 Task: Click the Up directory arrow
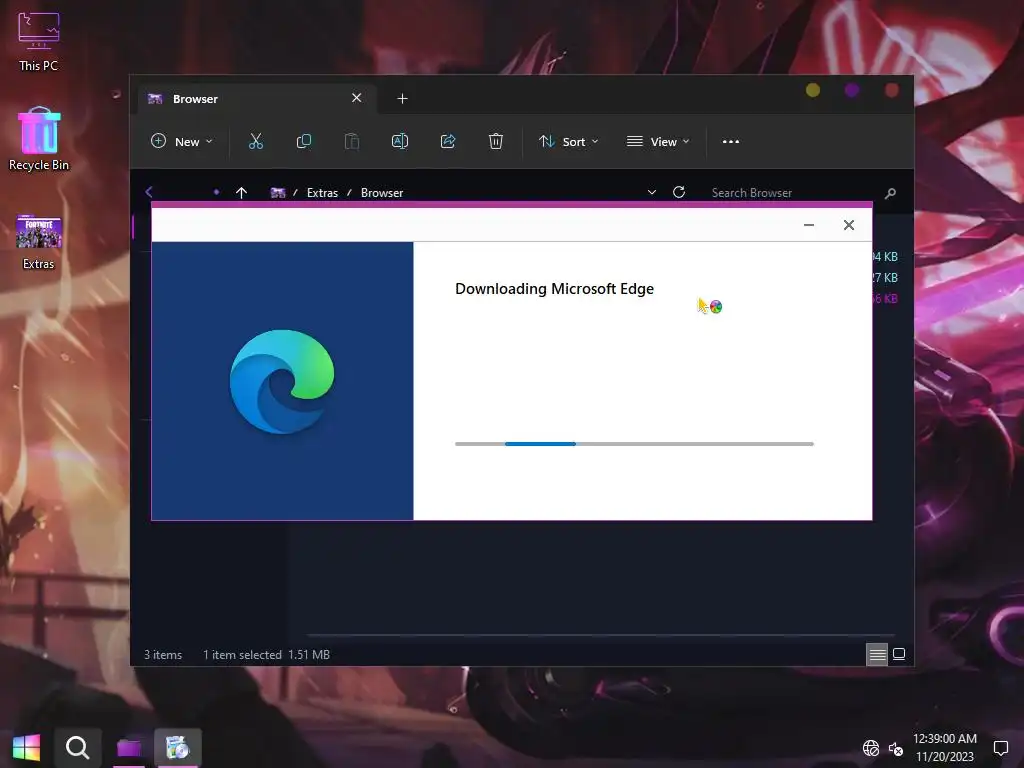(241, 193)
